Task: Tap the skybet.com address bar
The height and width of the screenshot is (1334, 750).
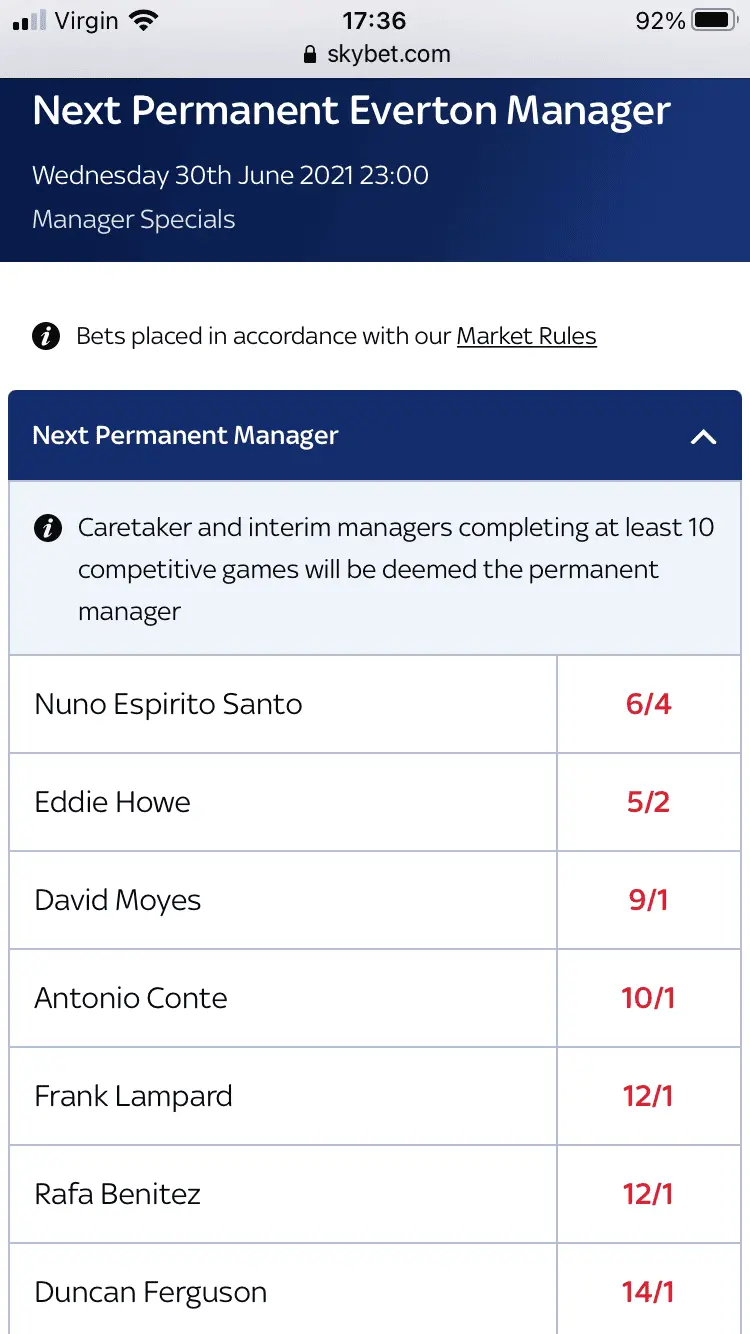Action: [x=388, y=55]
